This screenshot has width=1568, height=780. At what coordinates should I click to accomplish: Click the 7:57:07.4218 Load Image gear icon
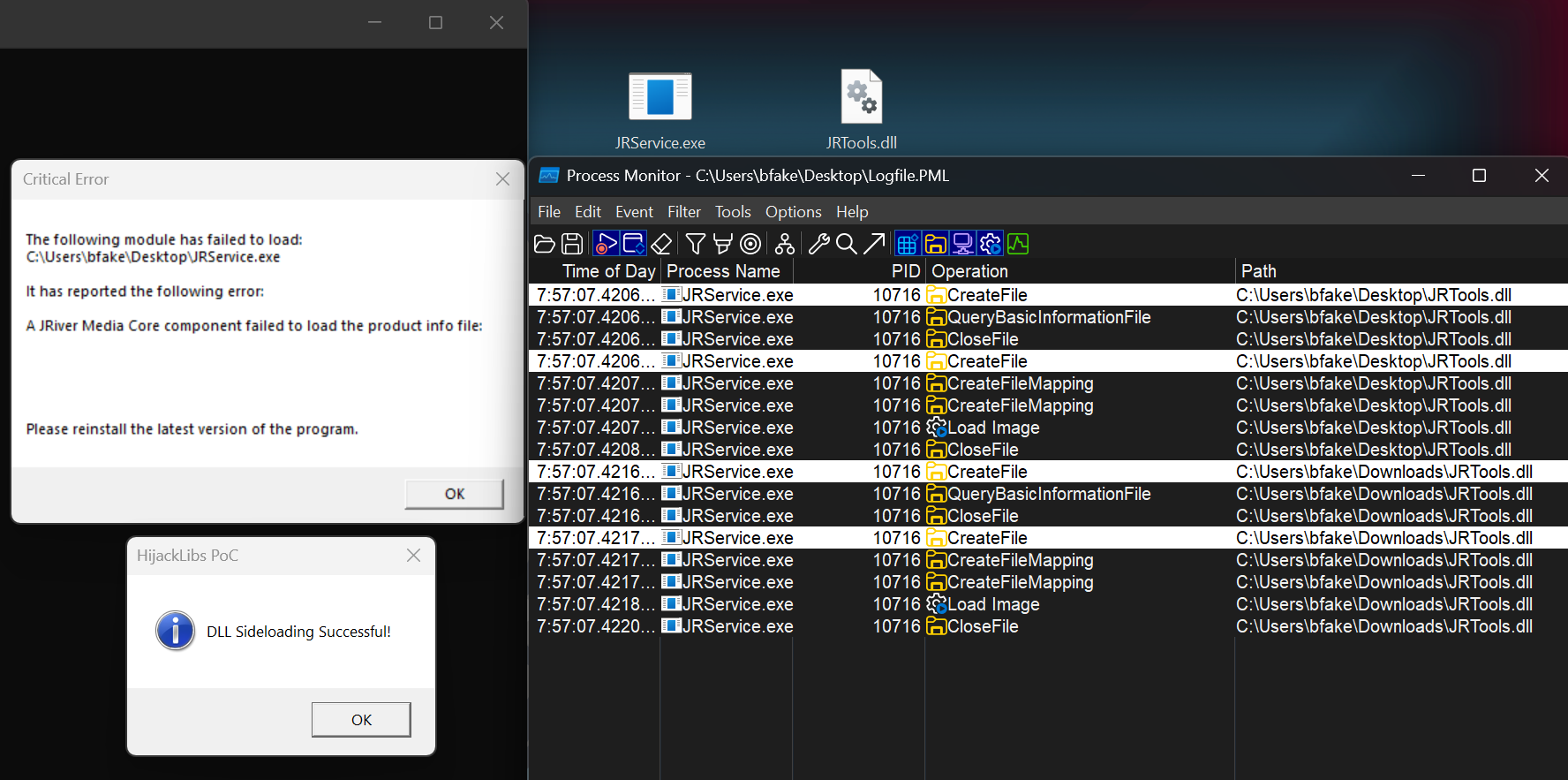[x=936, y=604]
